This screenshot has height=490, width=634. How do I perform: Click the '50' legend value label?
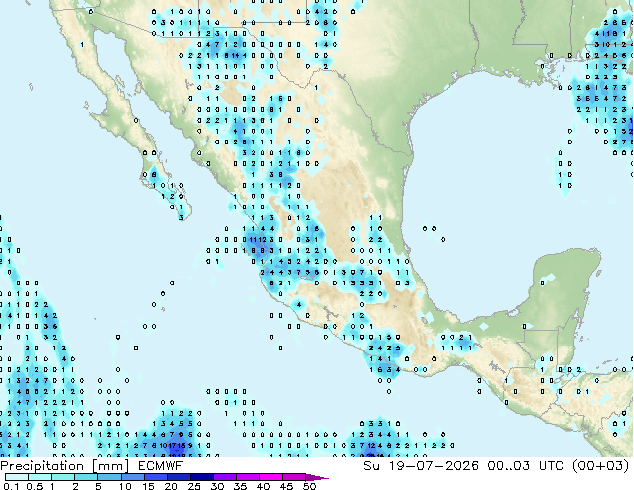[309, 486]
